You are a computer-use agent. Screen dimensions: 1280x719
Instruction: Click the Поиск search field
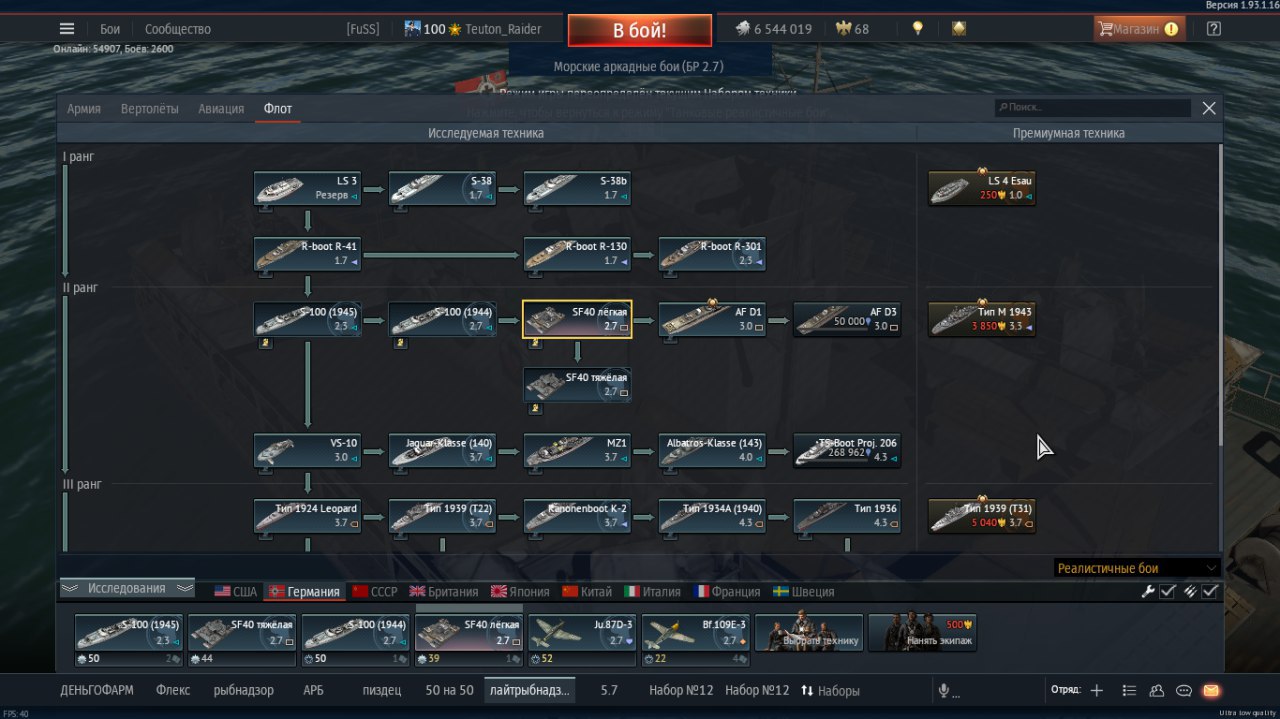[1092, 108]
